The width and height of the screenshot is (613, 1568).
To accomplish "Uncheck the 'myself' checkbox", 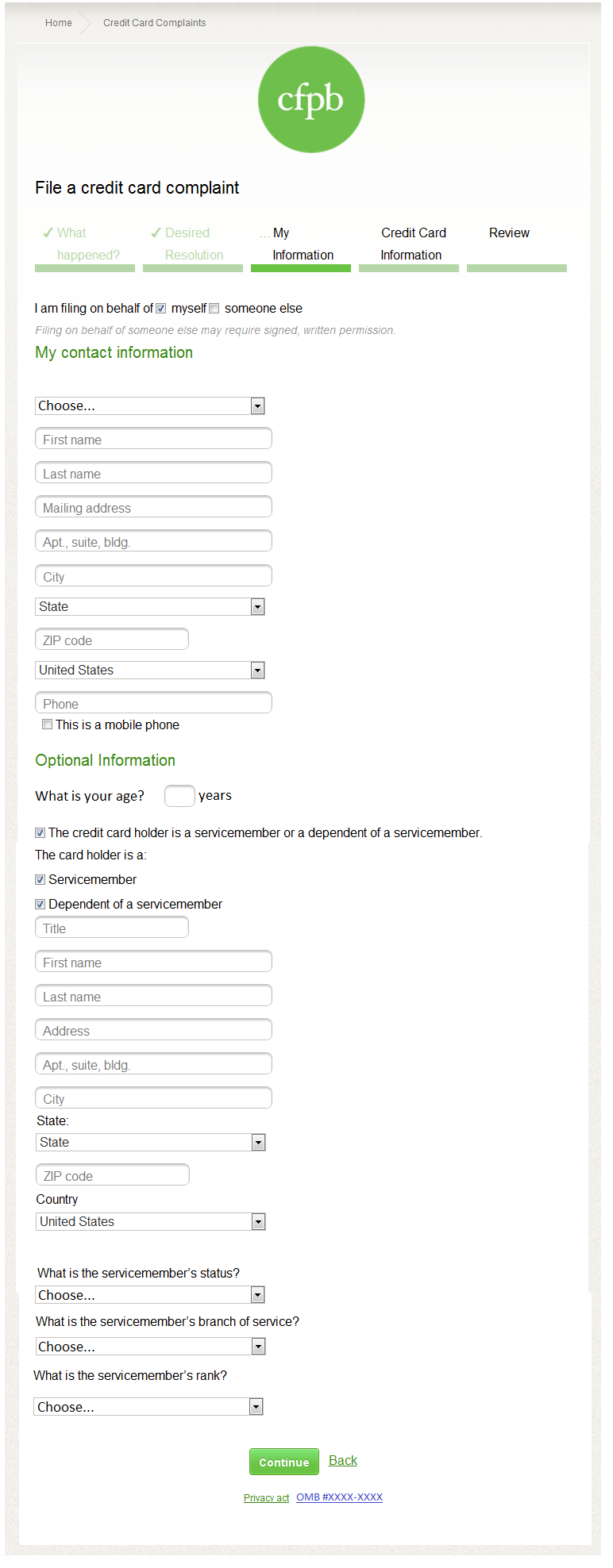I will pyautogui.click(x=161, y=309).
